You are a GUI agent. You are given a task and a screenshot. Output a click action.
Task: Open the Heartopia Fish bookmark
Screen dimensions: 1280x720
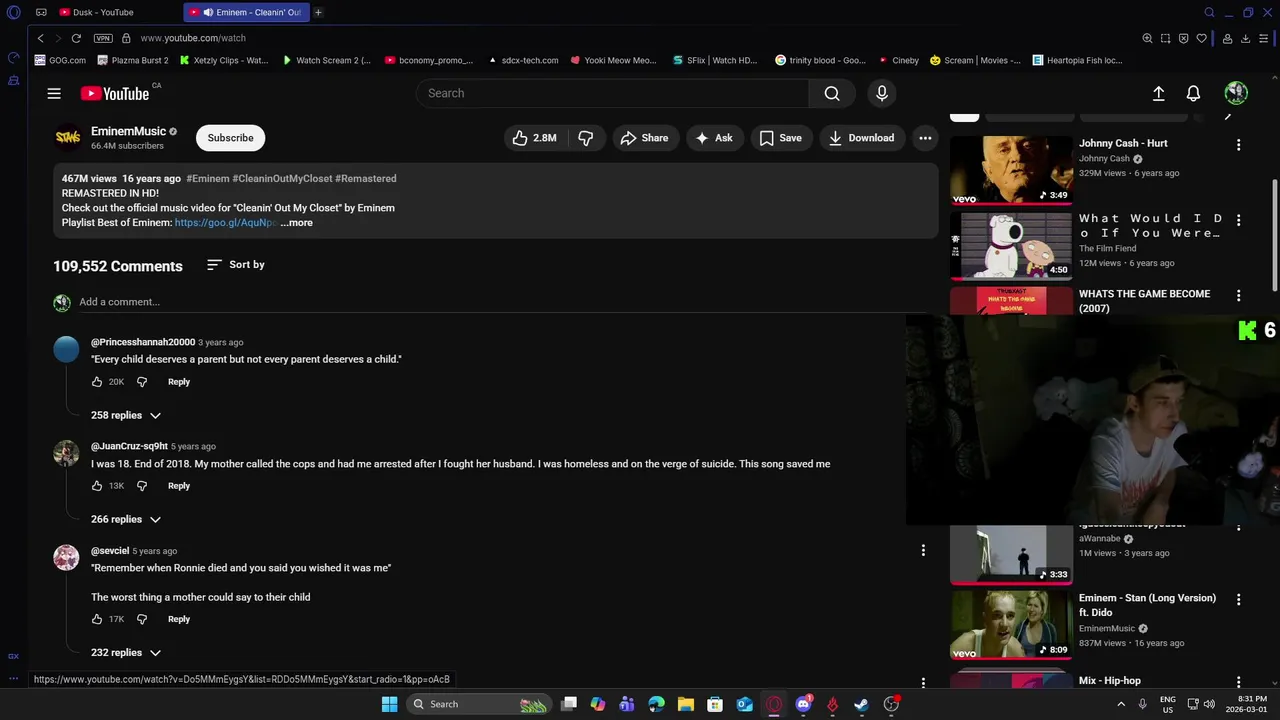point(1077,60)
